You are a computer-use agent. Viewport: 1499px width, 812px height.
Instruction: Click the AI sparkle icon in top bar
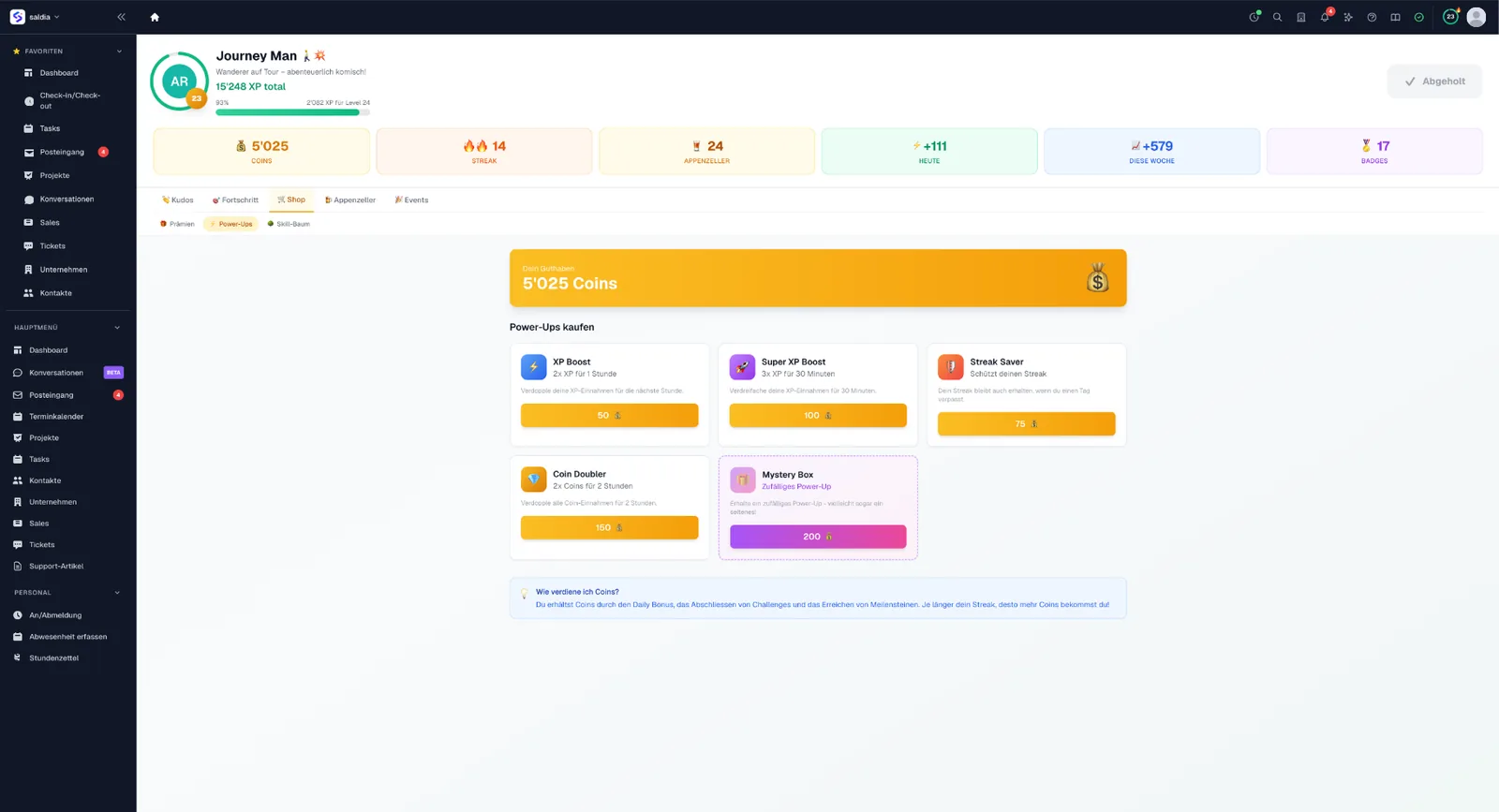pyautogui.click(x=1348, y=17)
